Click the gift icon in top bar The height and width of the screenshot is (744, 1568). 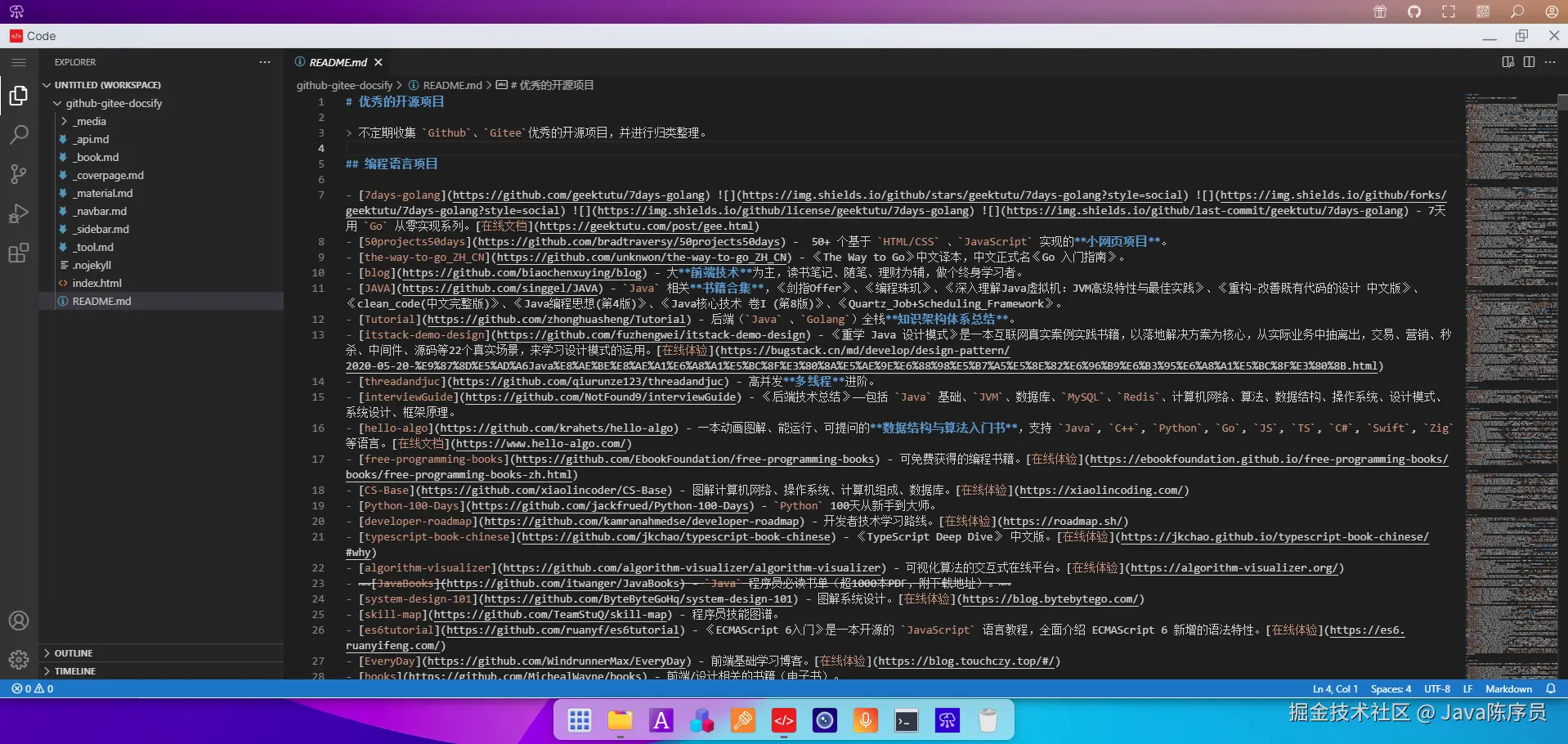[x=1380, y=11]
